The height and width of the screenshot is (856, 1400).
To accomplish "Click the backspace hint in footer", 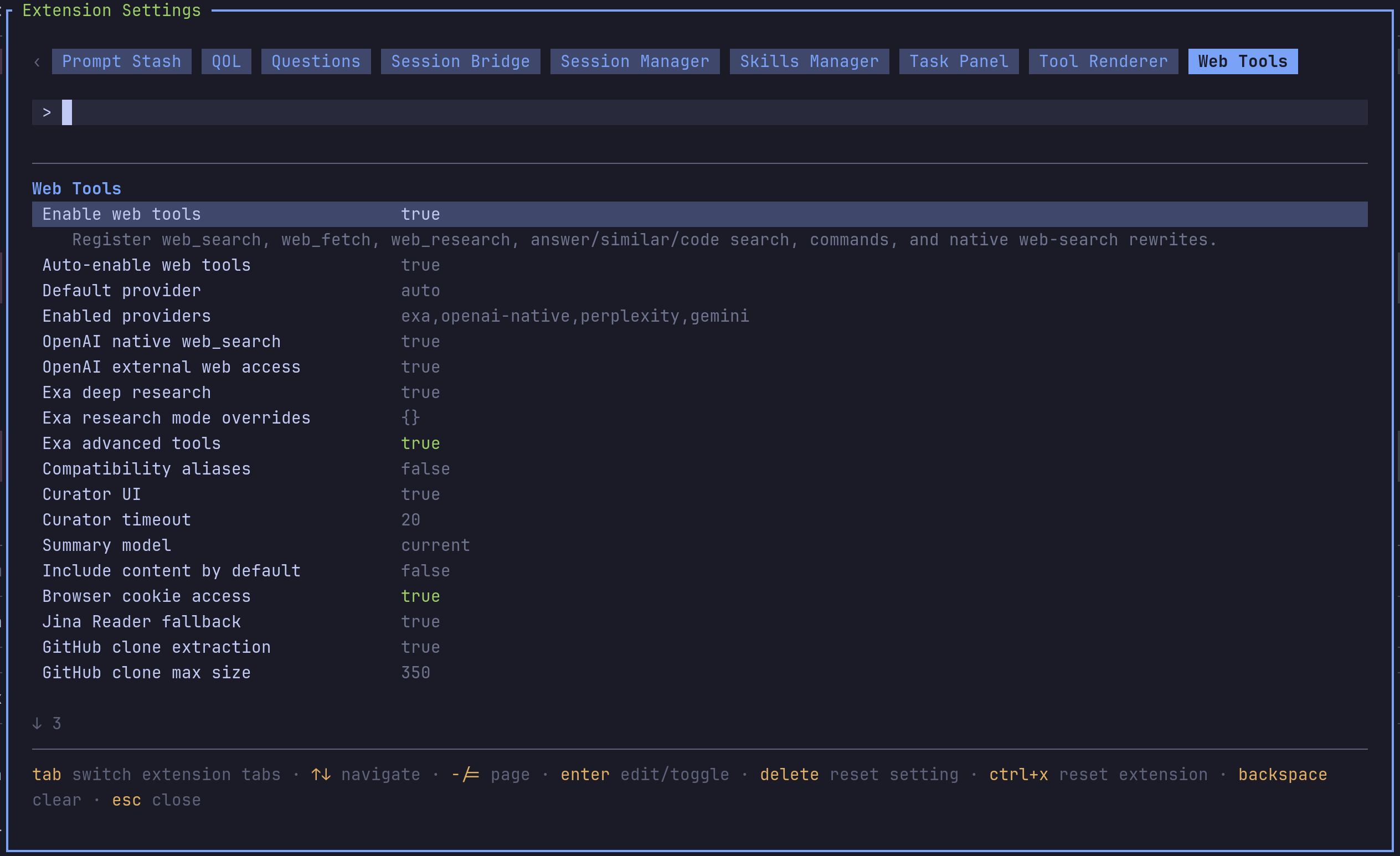I will [1283, 775].
